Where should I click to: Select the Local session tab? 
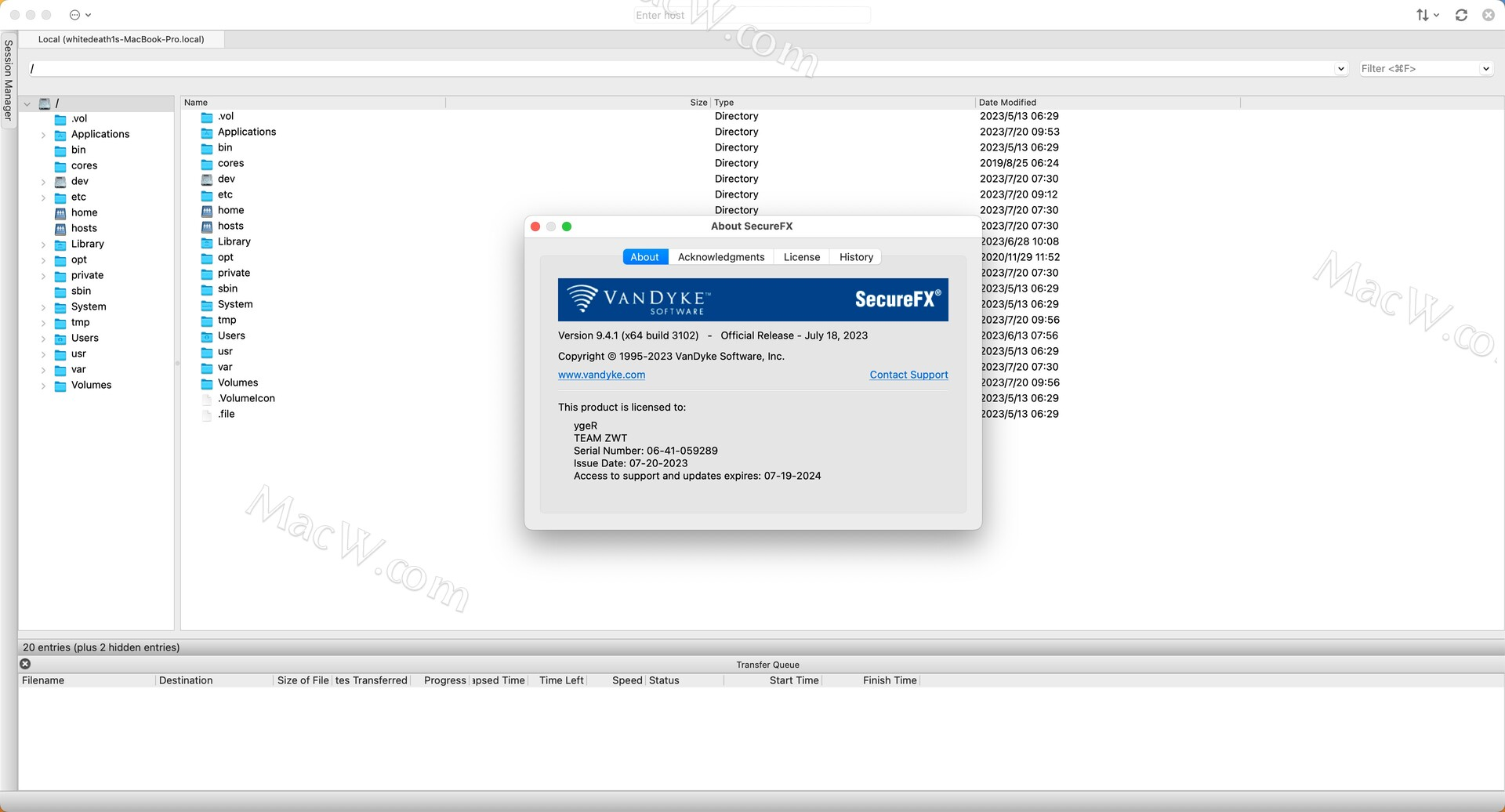(x=121, y=39)
